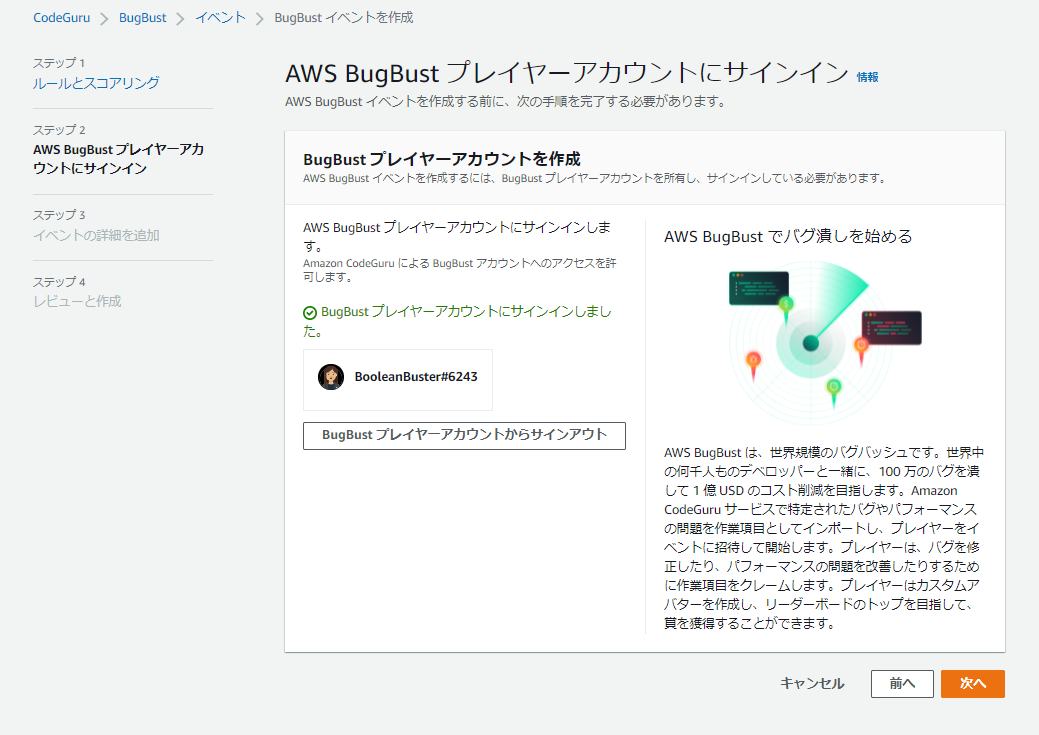
Task: Open the イベント breadcrumb link
Action: pos(221,18)
